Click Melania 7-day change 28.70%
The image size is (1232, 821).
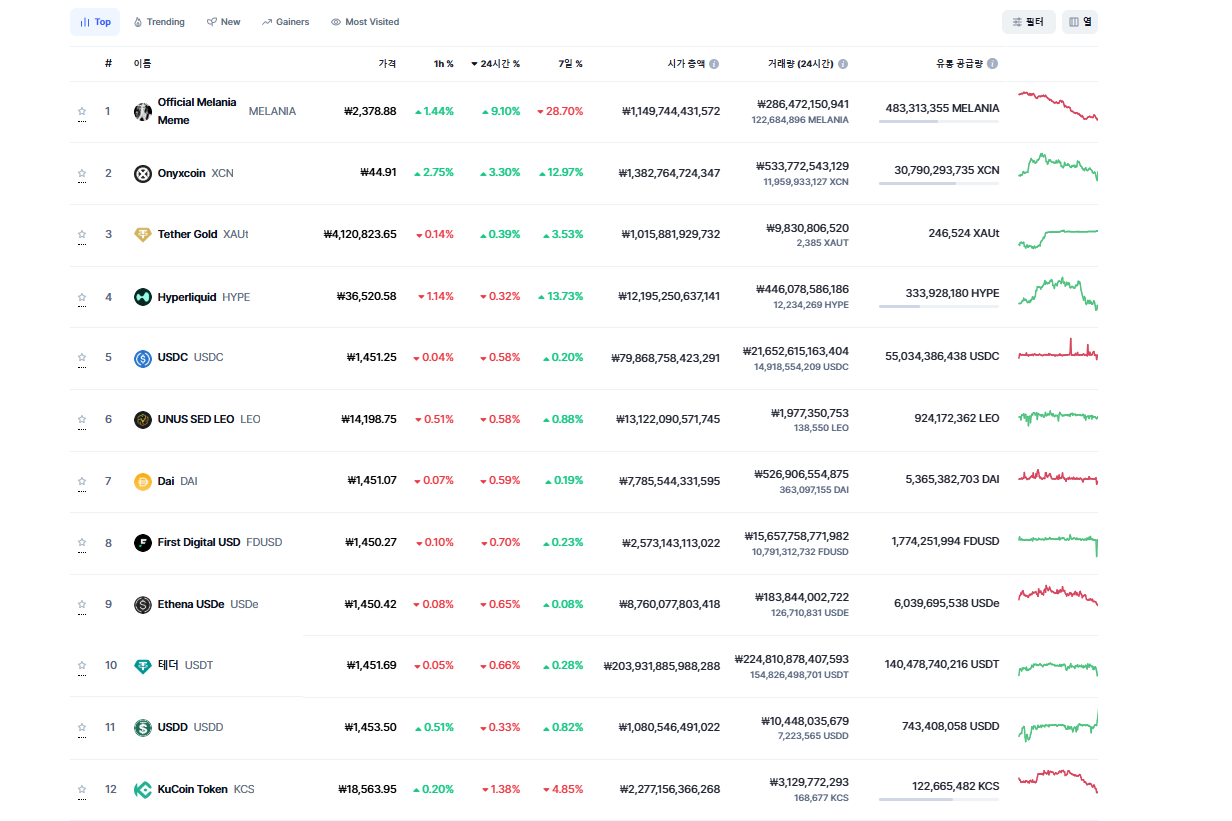(560, 112)
